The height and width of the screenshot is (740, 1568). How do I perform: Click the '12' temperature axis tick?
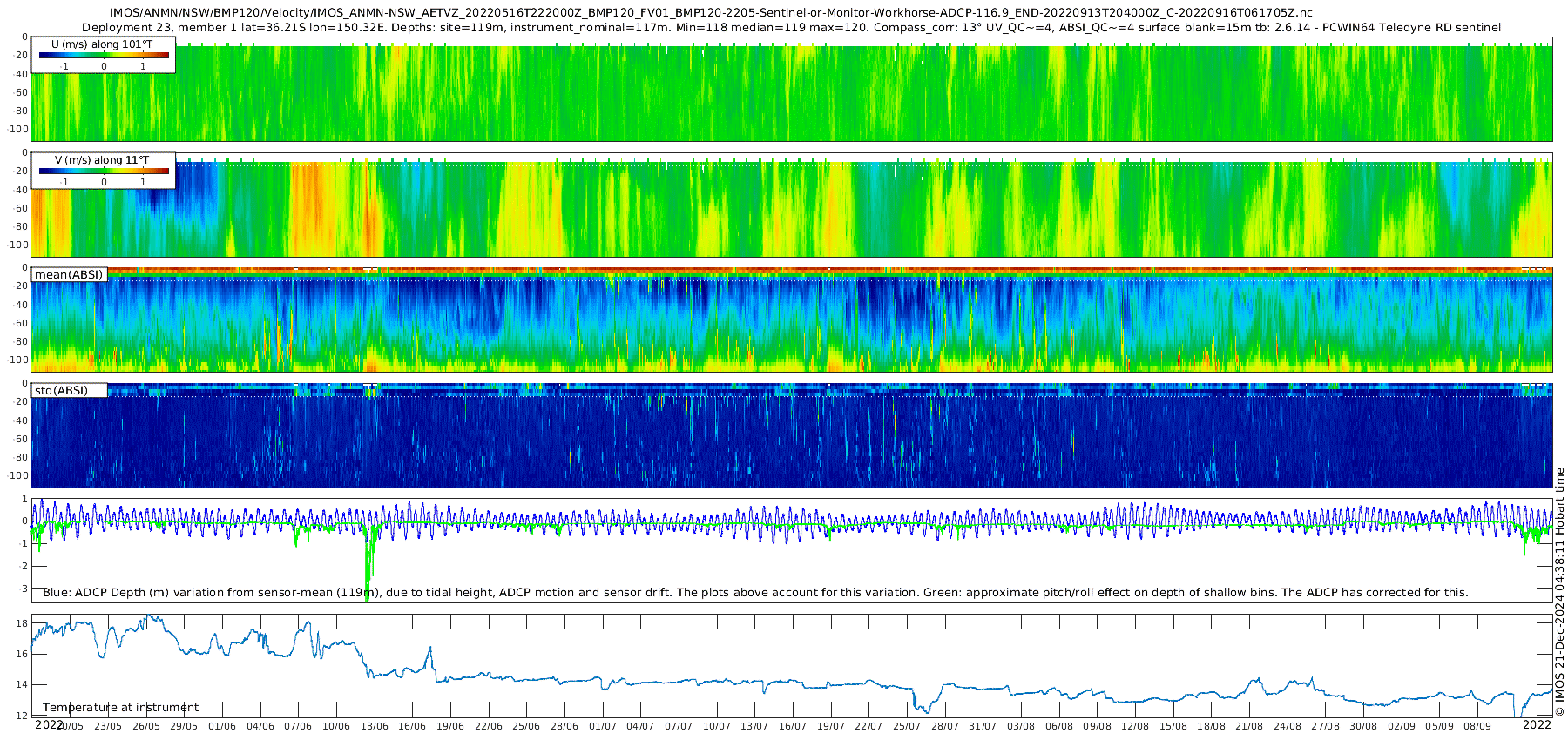(x=23, y=716)
